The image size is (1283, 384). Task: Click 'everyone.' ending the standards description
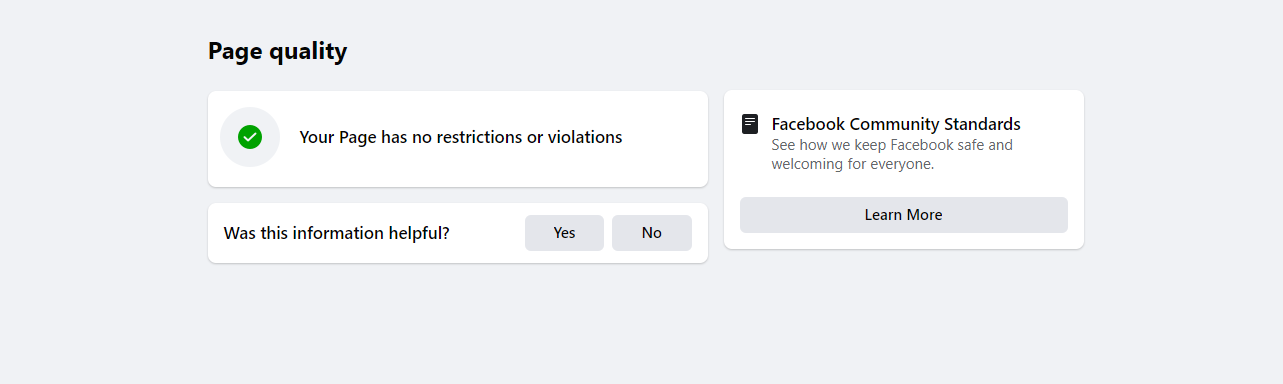[x=902, y=164]
